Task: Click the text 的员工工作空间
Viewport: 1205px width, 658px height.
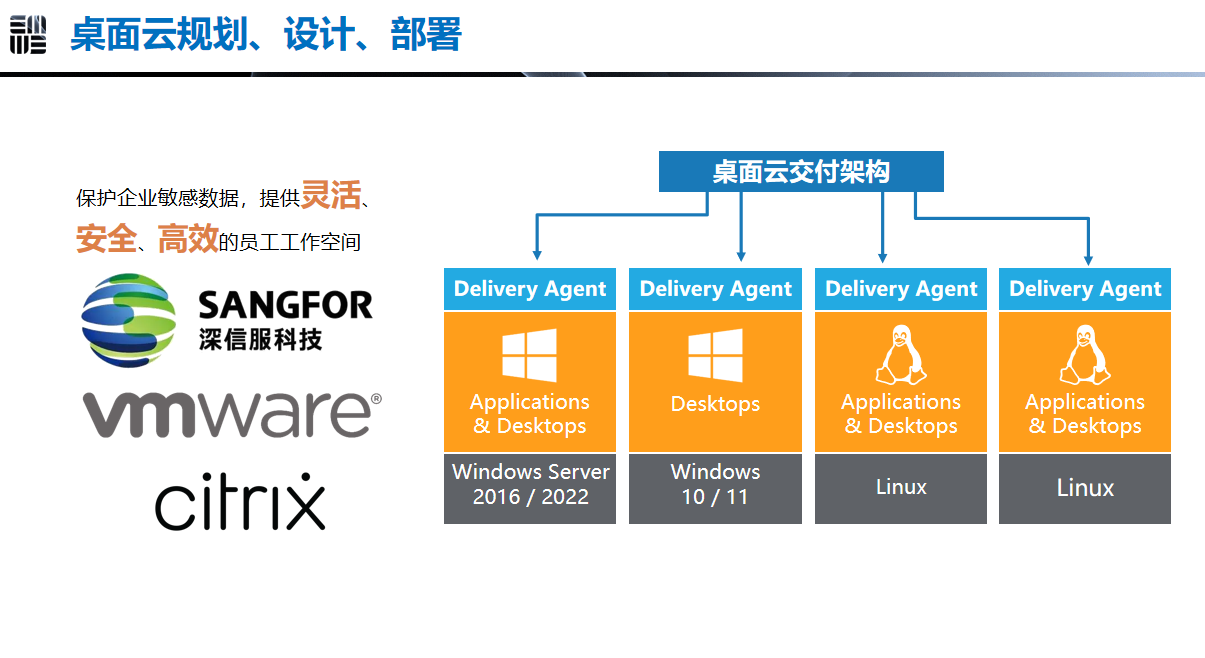Action: pyautogui.click(x=290, y=242)
